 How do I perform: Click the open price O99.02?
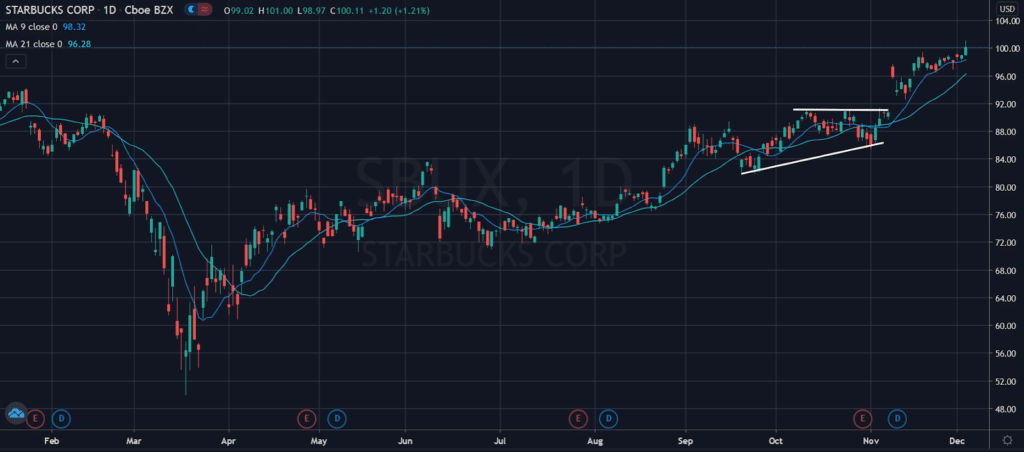pos(237,10)
